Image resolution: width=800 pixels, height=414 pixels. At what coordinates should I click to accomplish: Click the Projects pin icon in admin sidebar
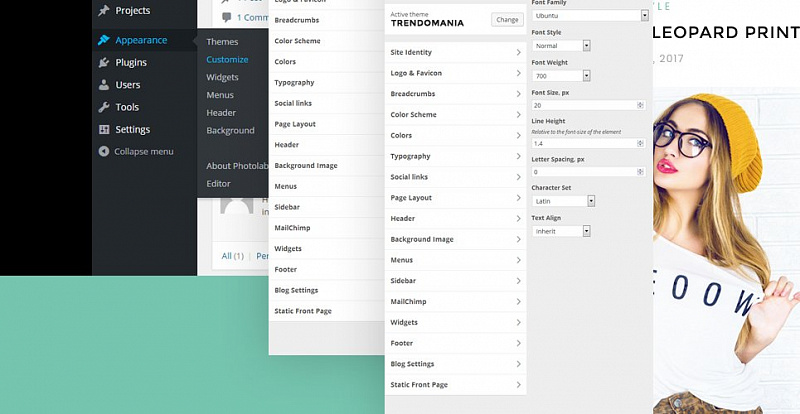[104, 10]
